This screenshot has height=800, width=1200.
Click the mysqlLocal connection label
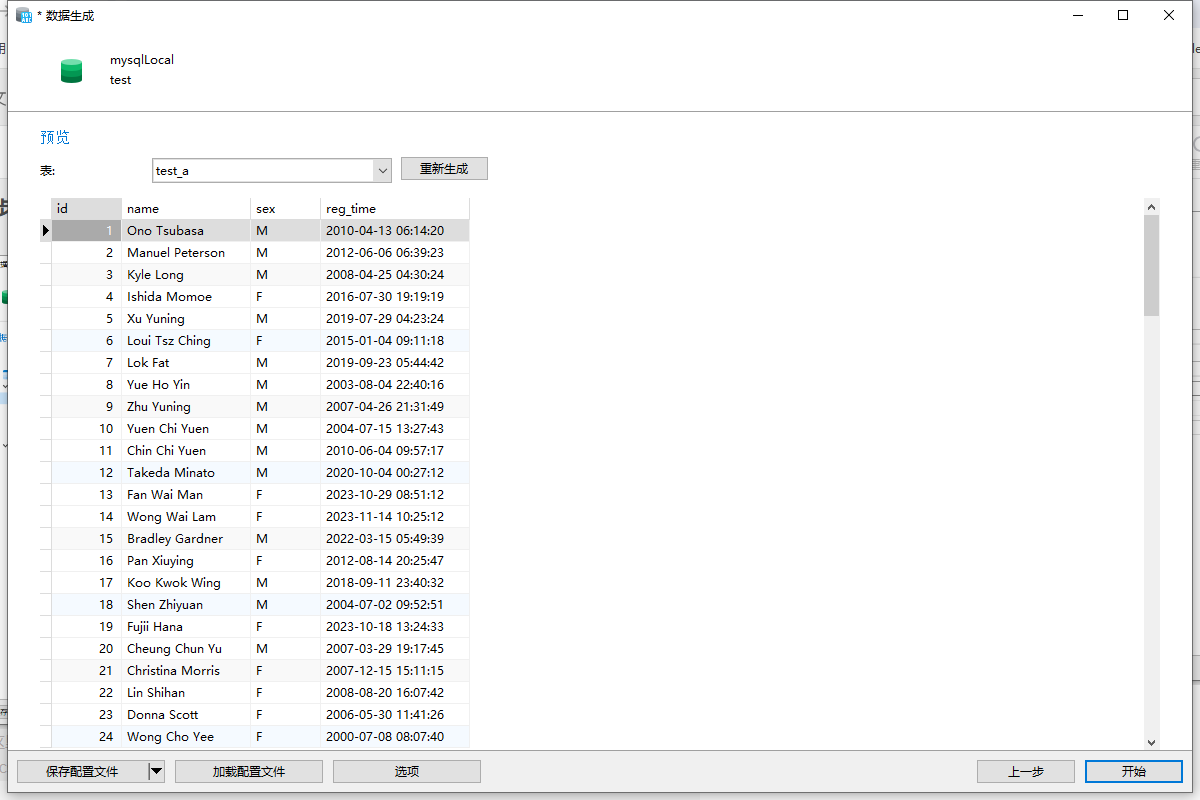[x=142, y=59]
